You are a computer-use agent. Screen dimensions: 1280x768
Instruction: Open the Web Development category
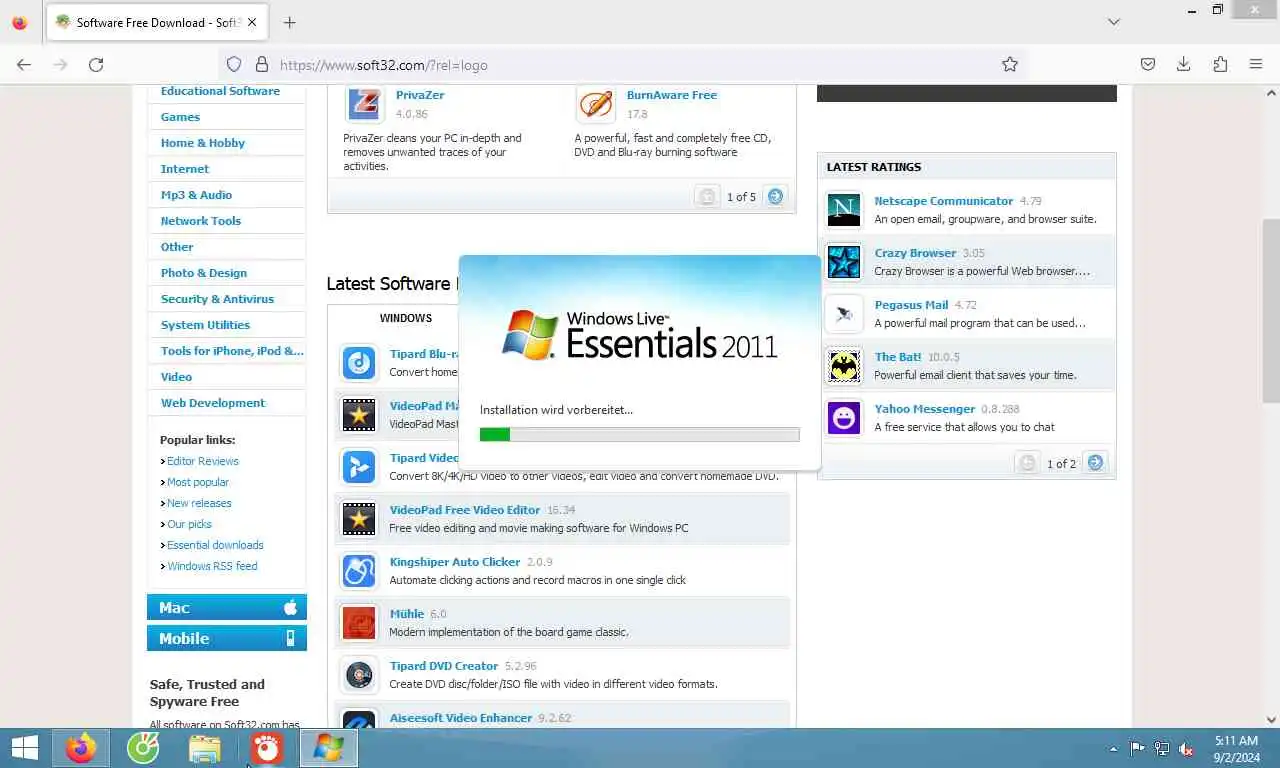pos(213,403)
